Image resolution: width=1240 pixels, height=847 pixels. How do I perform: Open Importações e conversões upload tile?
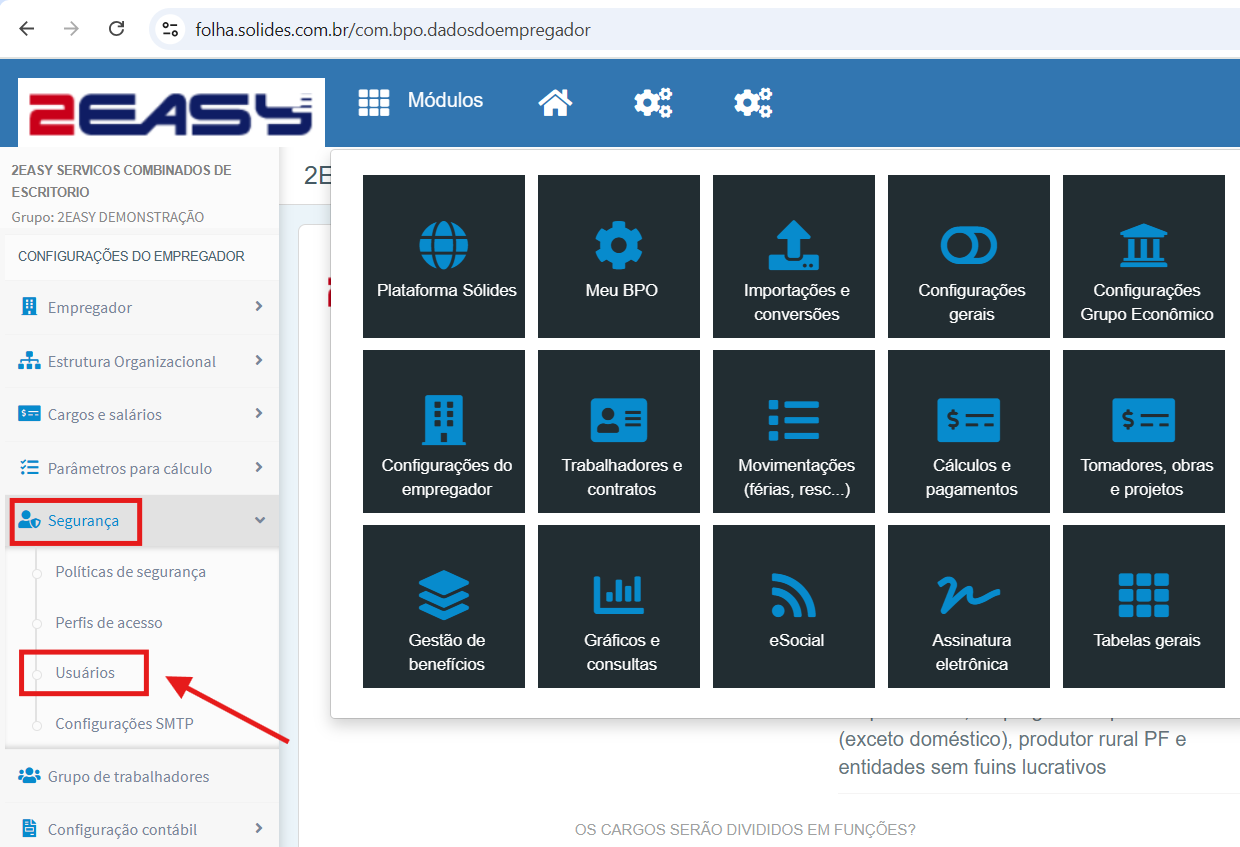[x=794, y=257]
